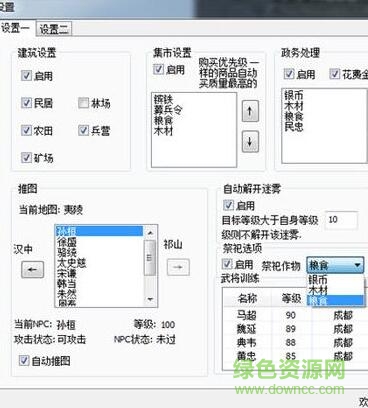Choose 木材 from 祭祀作物 dropdown list

[x=335, y=290]
